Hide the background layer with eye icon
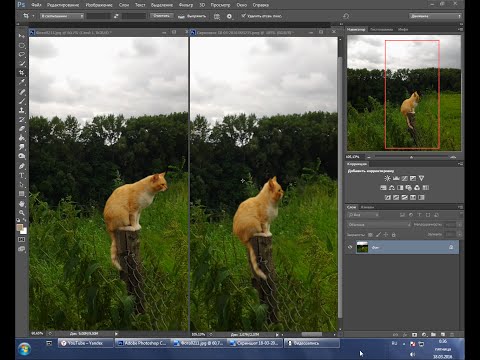Image resolution: width=480 pixels, height=360 pixels. (x=350, y=247)
